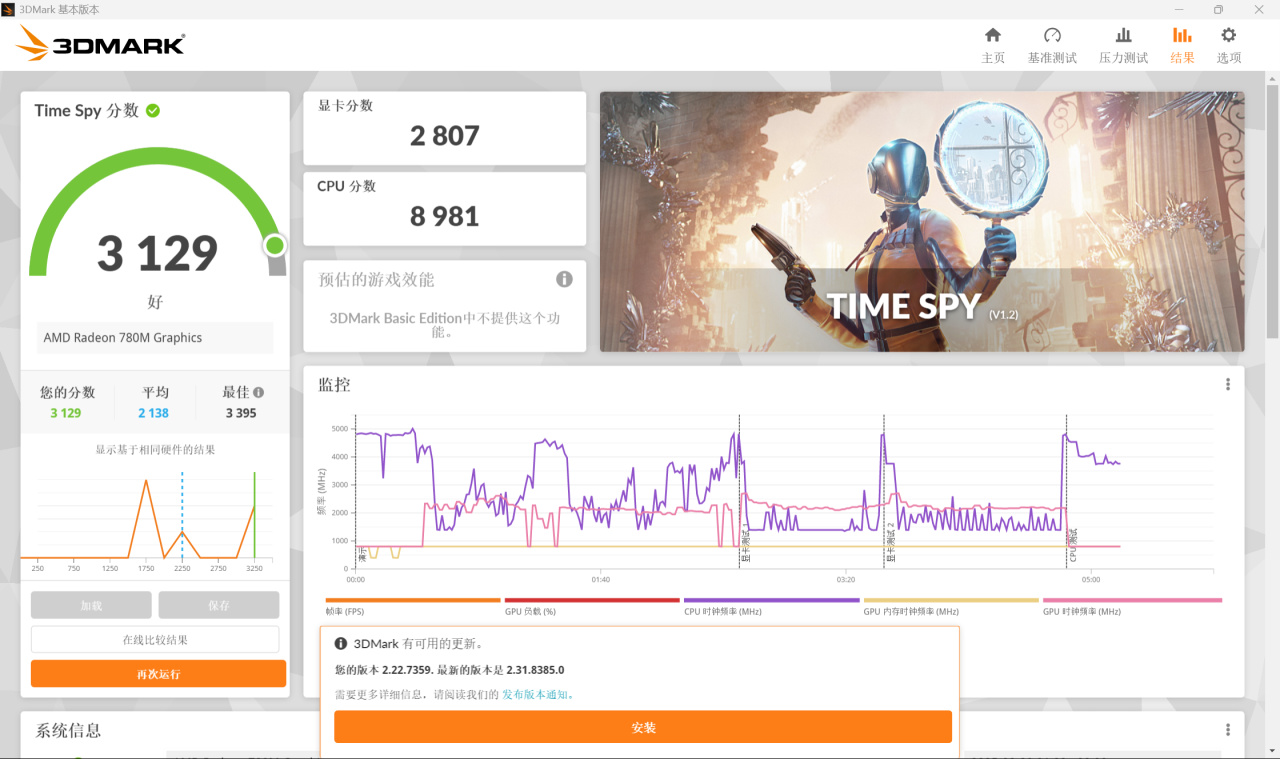Click the 在线比较结果 button
Viewport: 1280px width, 759px height.
pyautogui.click(x=155, y=640)
